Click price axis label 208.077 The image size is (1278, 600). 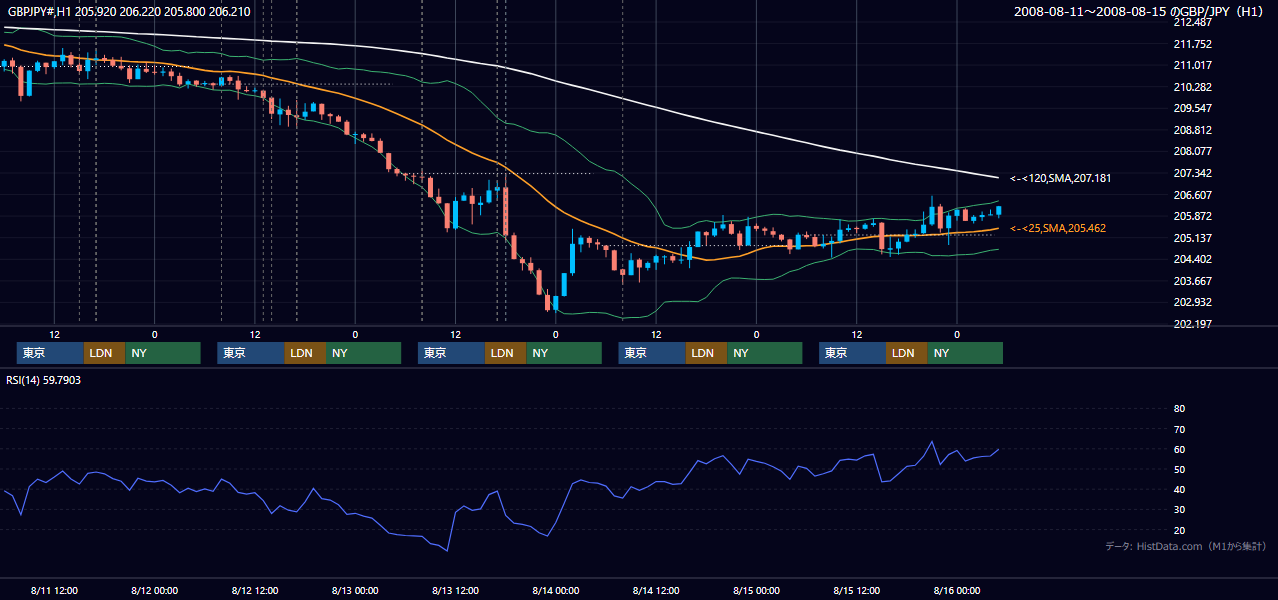click(1193, 152)
